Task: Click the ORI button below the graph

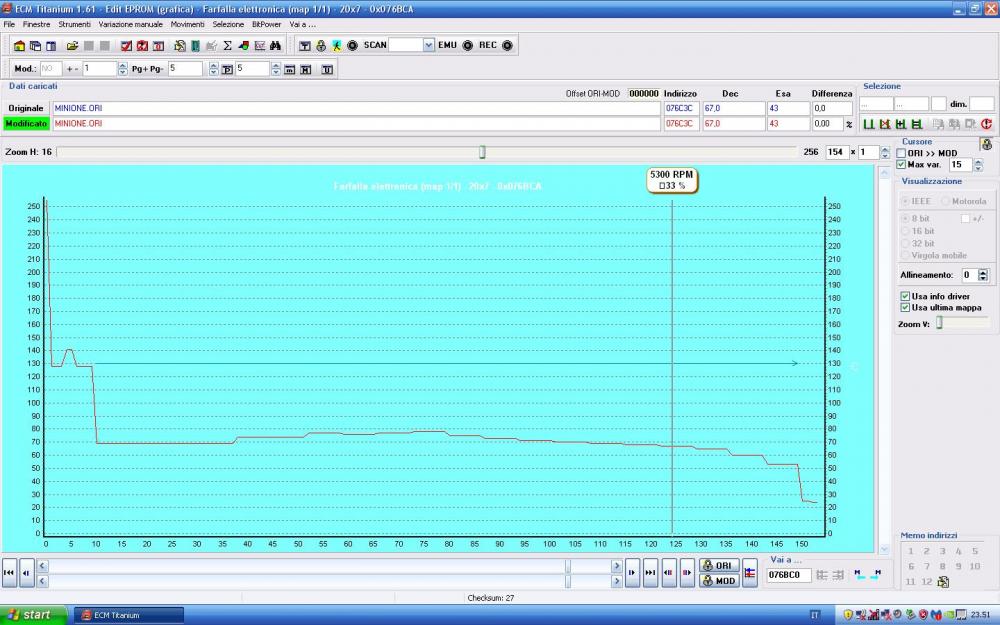Action: click(719, 566)
